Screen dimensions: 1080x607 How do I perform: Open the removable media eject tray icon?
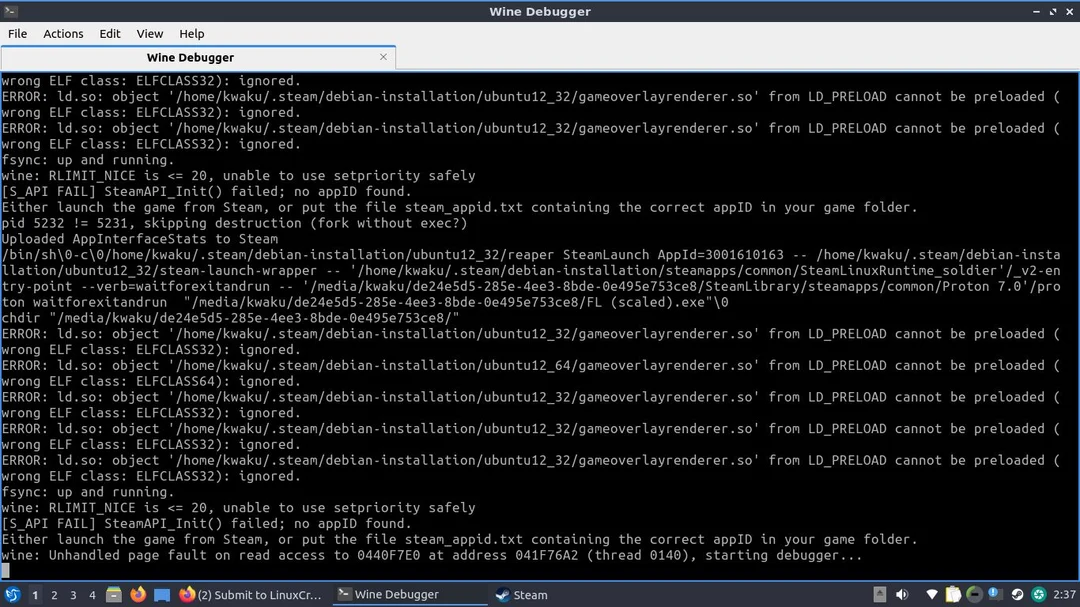tap(880, 594)
